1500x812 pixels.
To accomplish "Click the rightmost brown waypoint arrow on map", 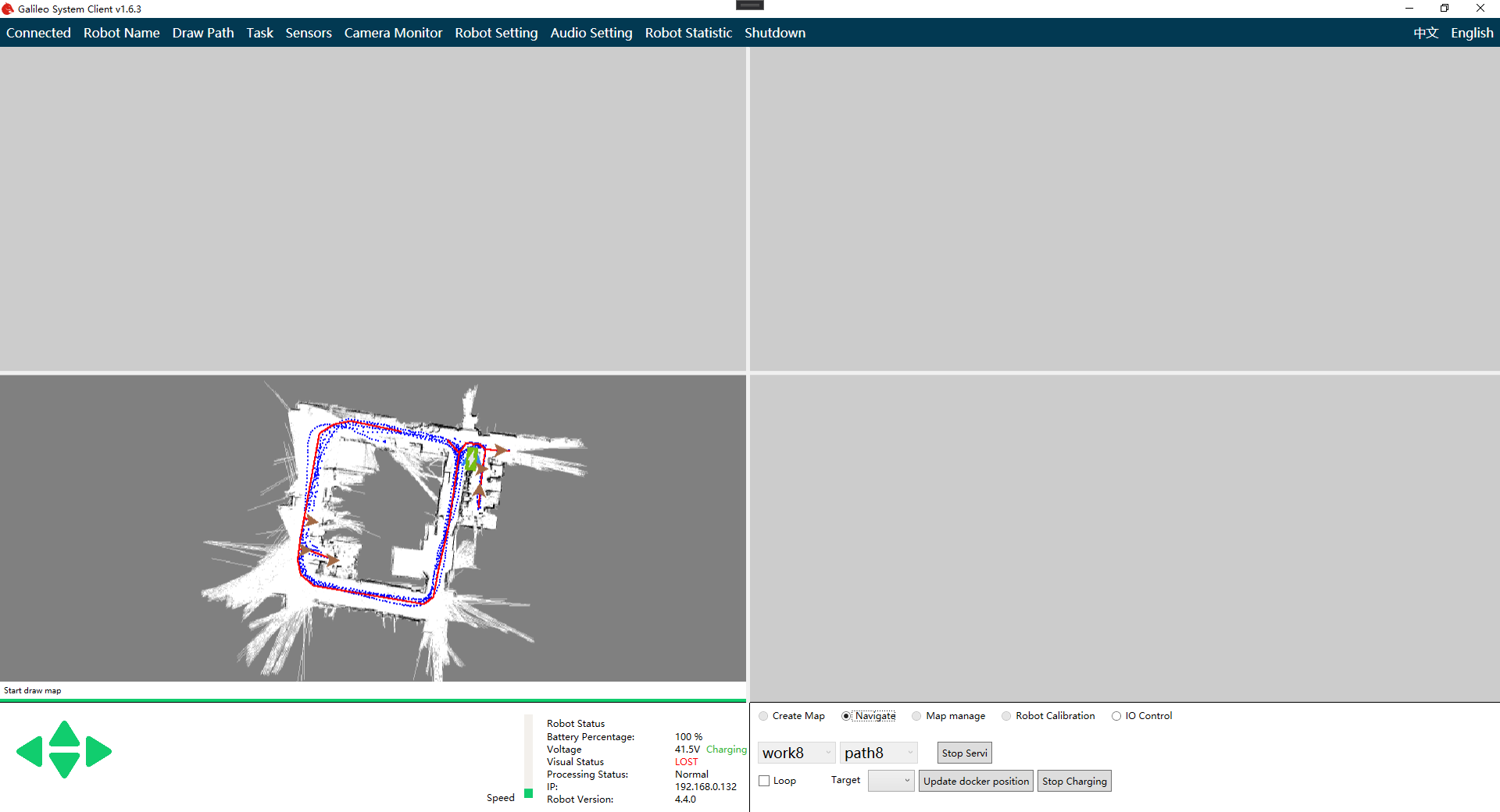I will click(x=500, y=450).
